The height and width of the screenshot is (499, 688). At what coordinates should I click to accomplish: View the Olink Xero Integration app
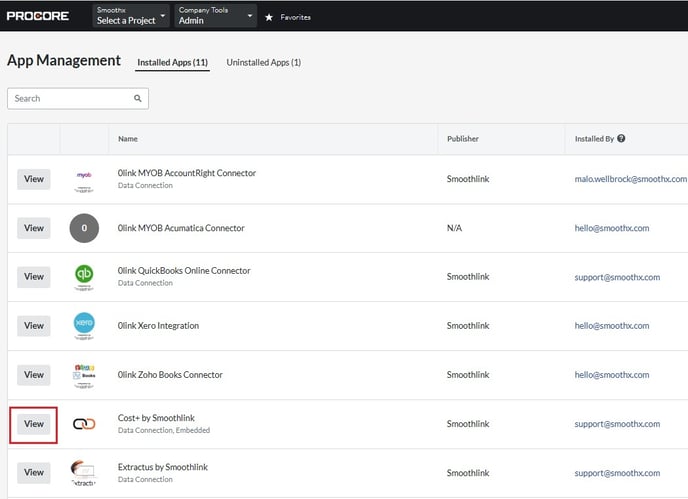(34, 326)
